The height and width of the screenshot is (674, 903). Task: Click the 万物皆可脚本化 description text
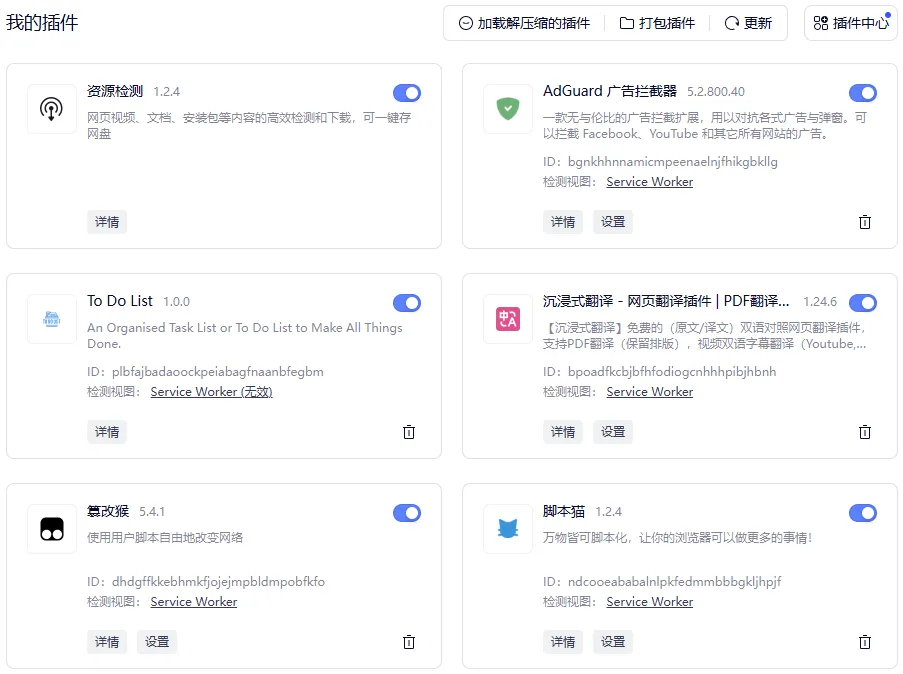point(677,538)
